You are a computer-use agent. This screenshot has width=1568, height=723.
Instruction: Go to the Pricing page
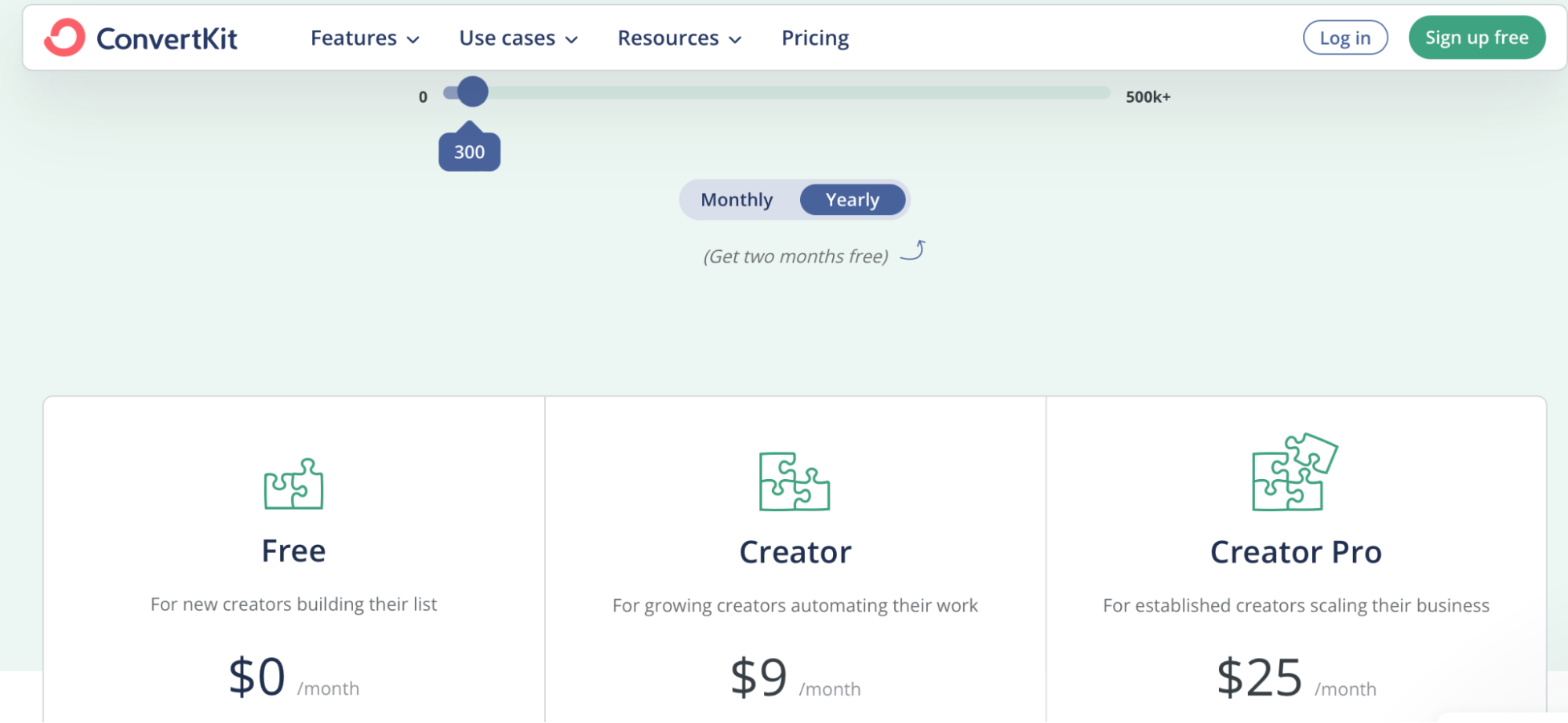(x=815, y=38)
